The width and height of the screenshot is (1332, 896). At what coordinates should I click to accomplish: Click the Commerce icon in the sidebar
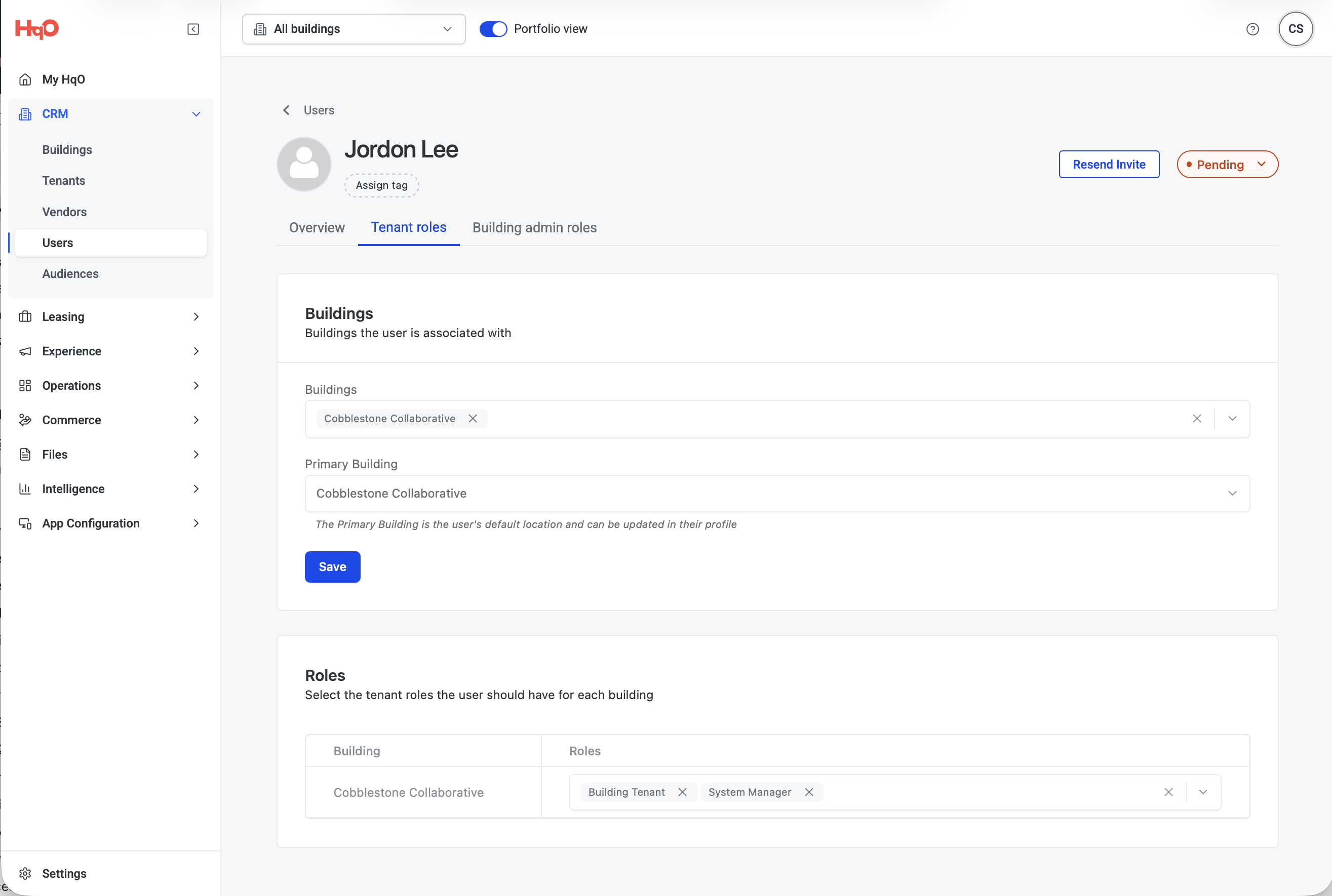pos(25,420)
